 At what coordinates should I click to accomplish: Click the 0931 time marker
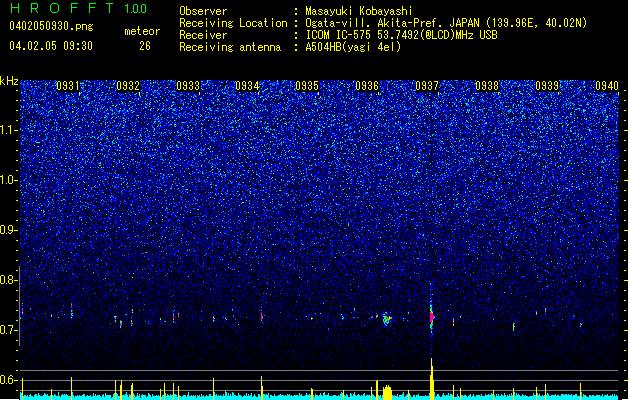(x=67, y=86)
